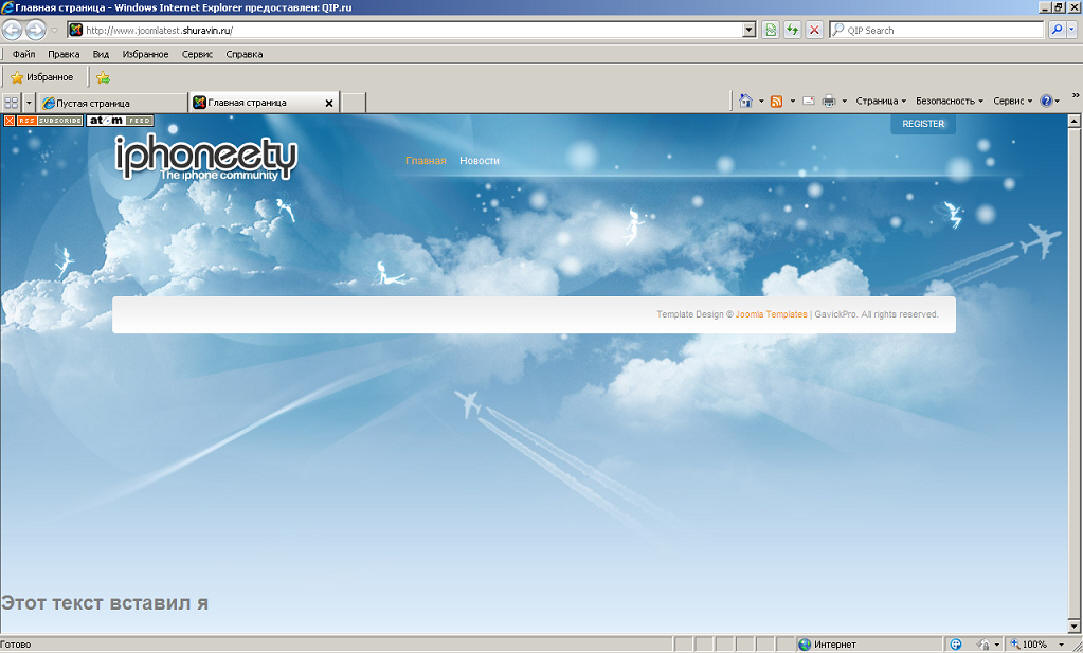Open the Избранное menu in menu bar
1083x653 pixels.
(145, 54)
